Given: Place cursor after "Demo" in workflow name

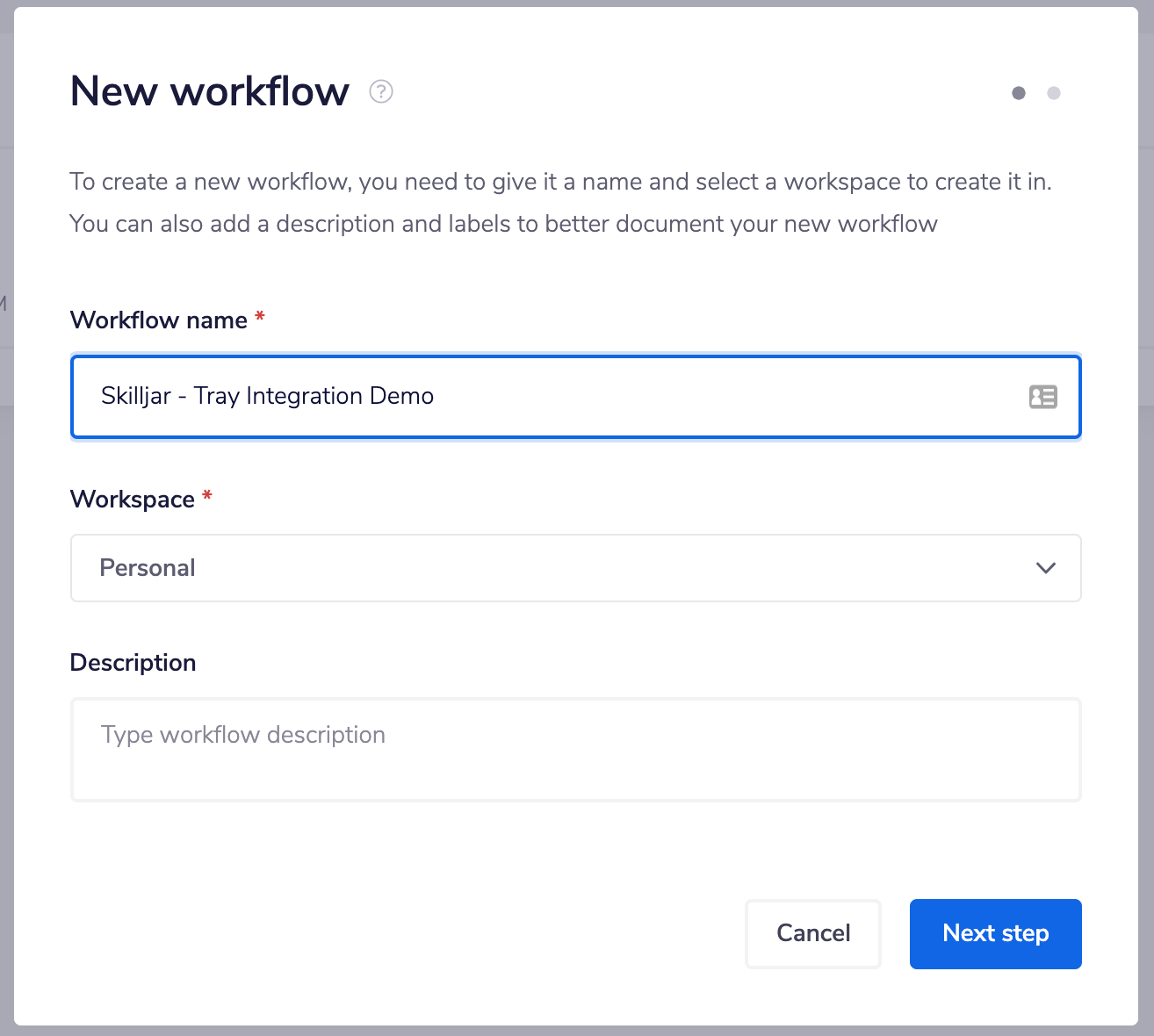Looking at the screenshot, I should point(436,397).
